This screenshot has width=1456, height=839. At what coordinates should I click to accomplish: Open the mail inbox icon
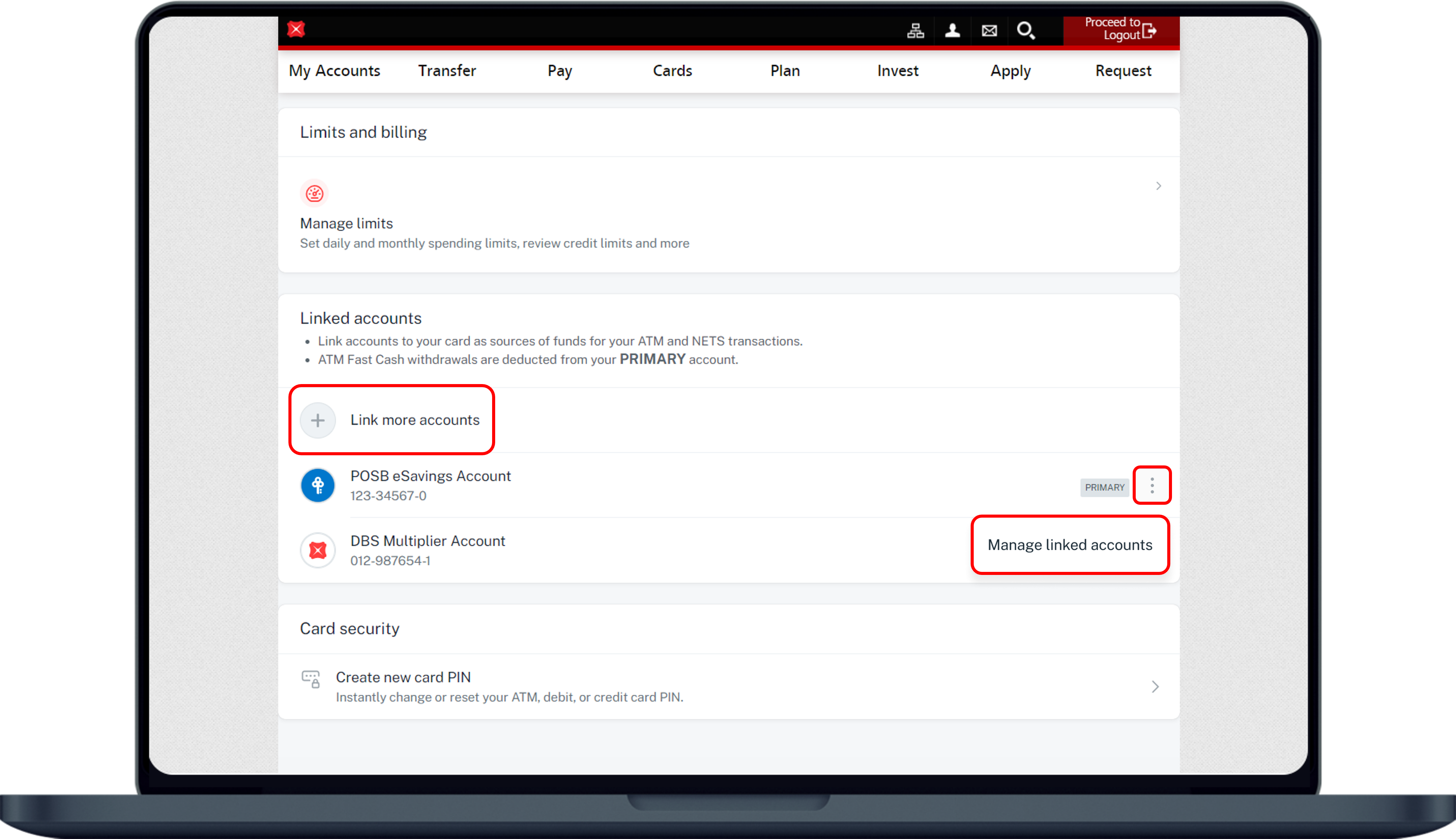(989, 31)
